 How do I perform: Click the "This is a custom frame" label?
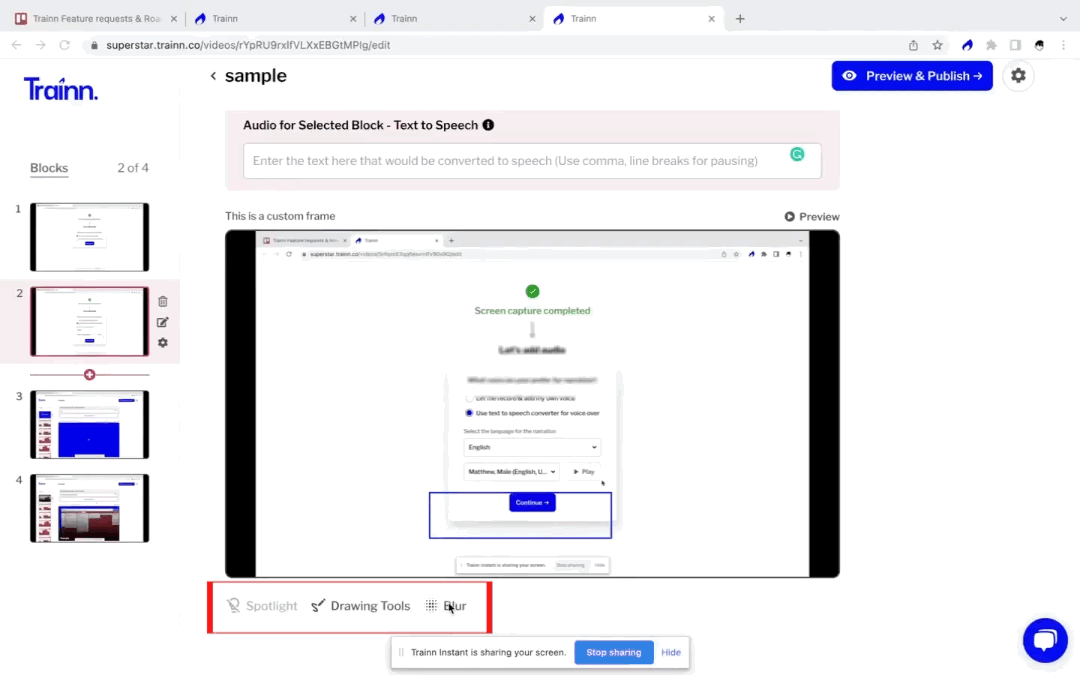tap(280, 216)
